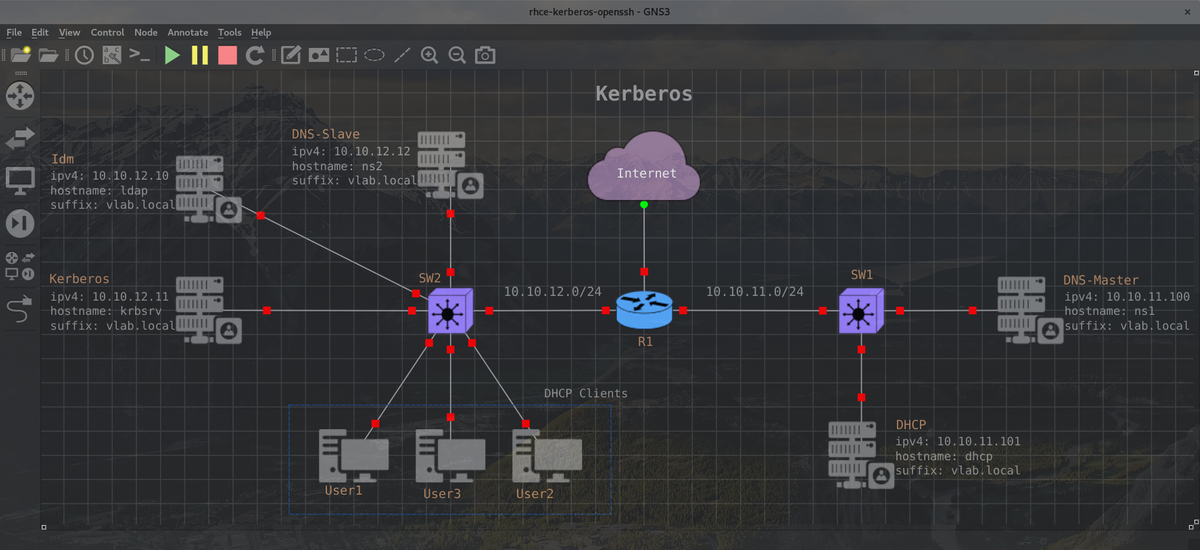
Task: Click the open project folder icon
Action: (48, 55)
